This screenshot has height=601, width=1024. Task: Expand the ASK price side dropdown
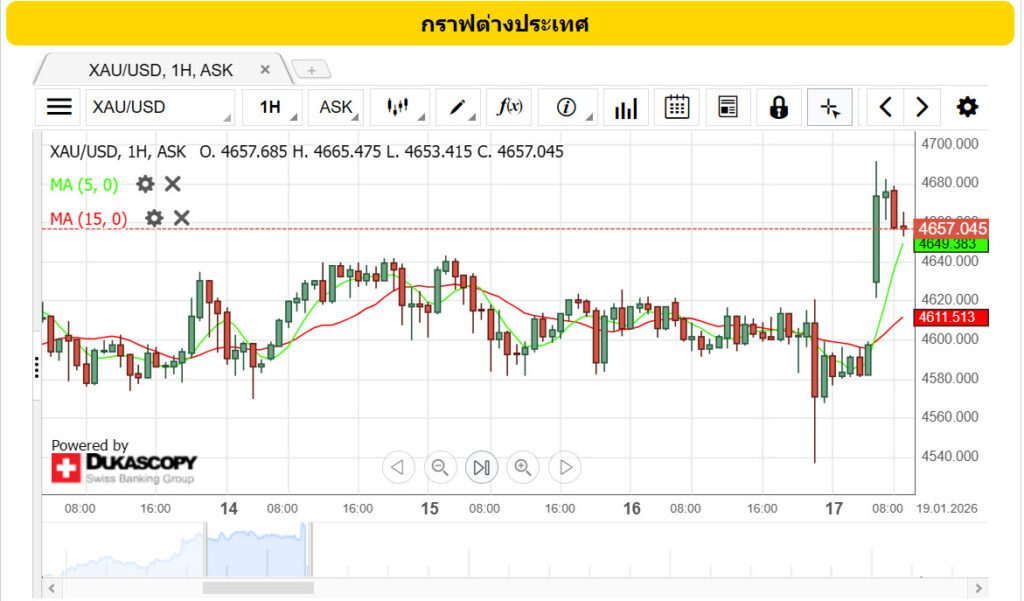(x=336, y=107)
